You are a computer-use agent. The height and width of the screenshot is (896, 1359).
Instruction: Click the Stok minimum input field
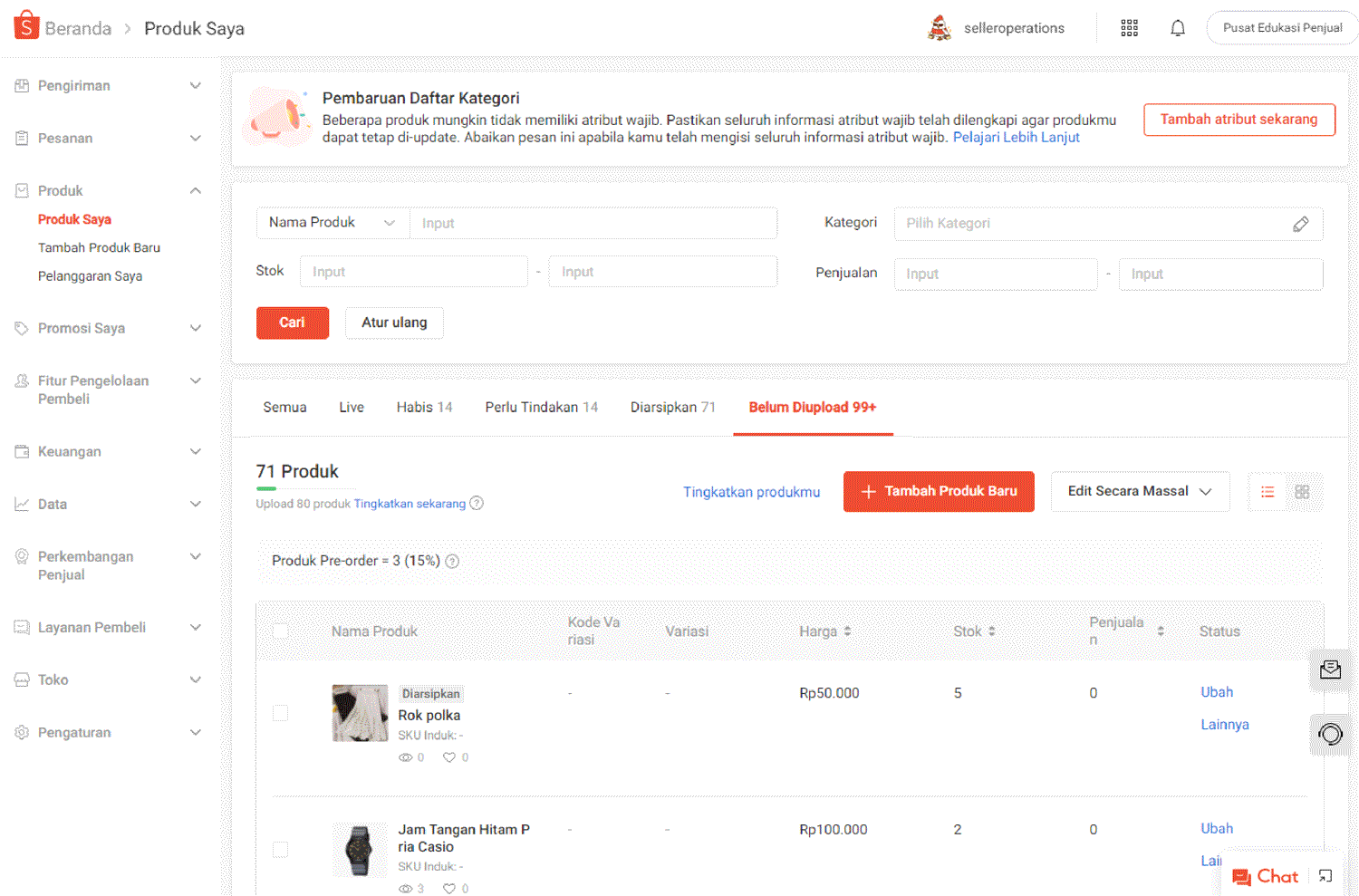click(x=413, y=271)
